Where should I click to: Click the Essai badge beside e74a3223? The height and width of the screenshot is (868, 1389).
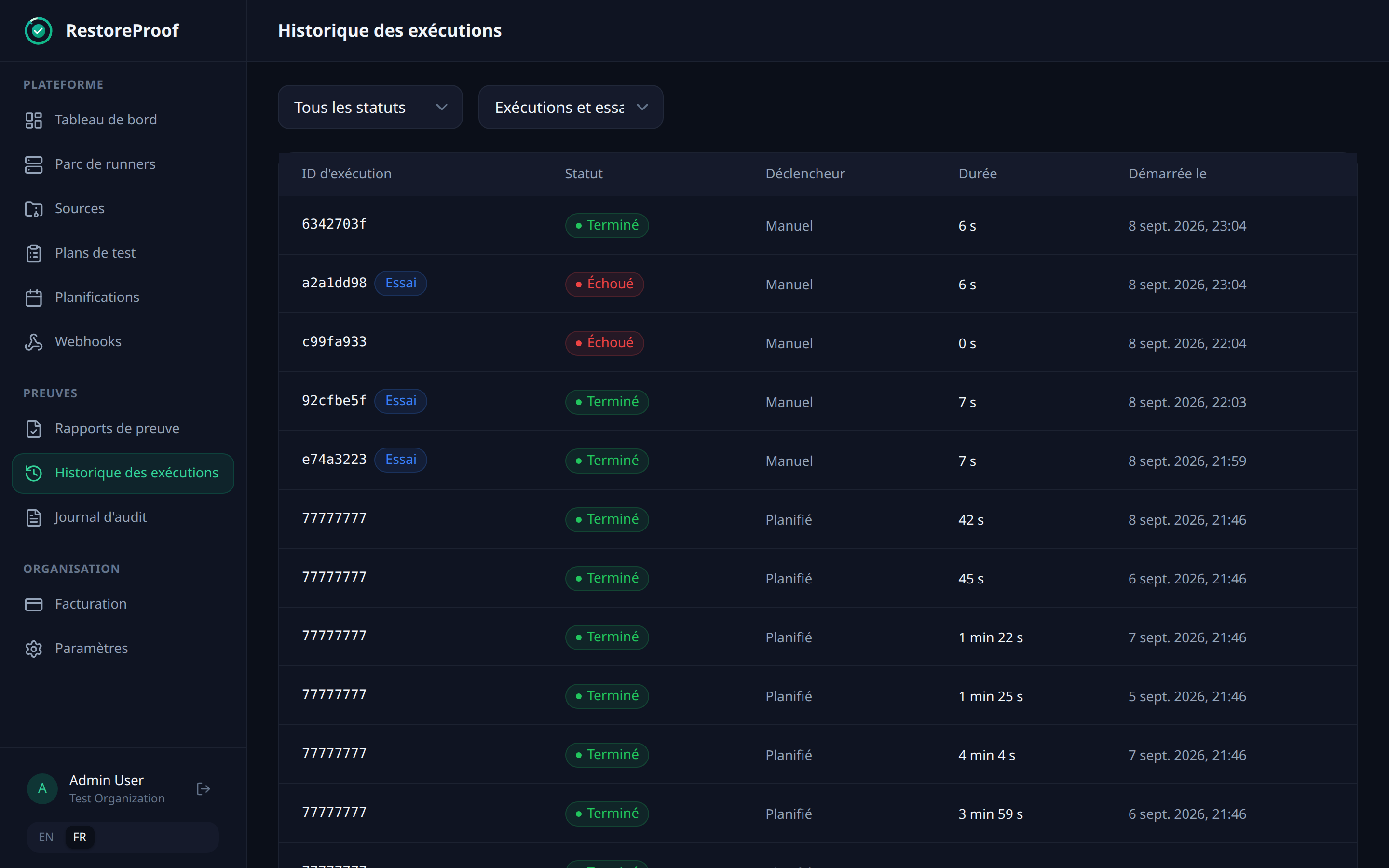401,460
